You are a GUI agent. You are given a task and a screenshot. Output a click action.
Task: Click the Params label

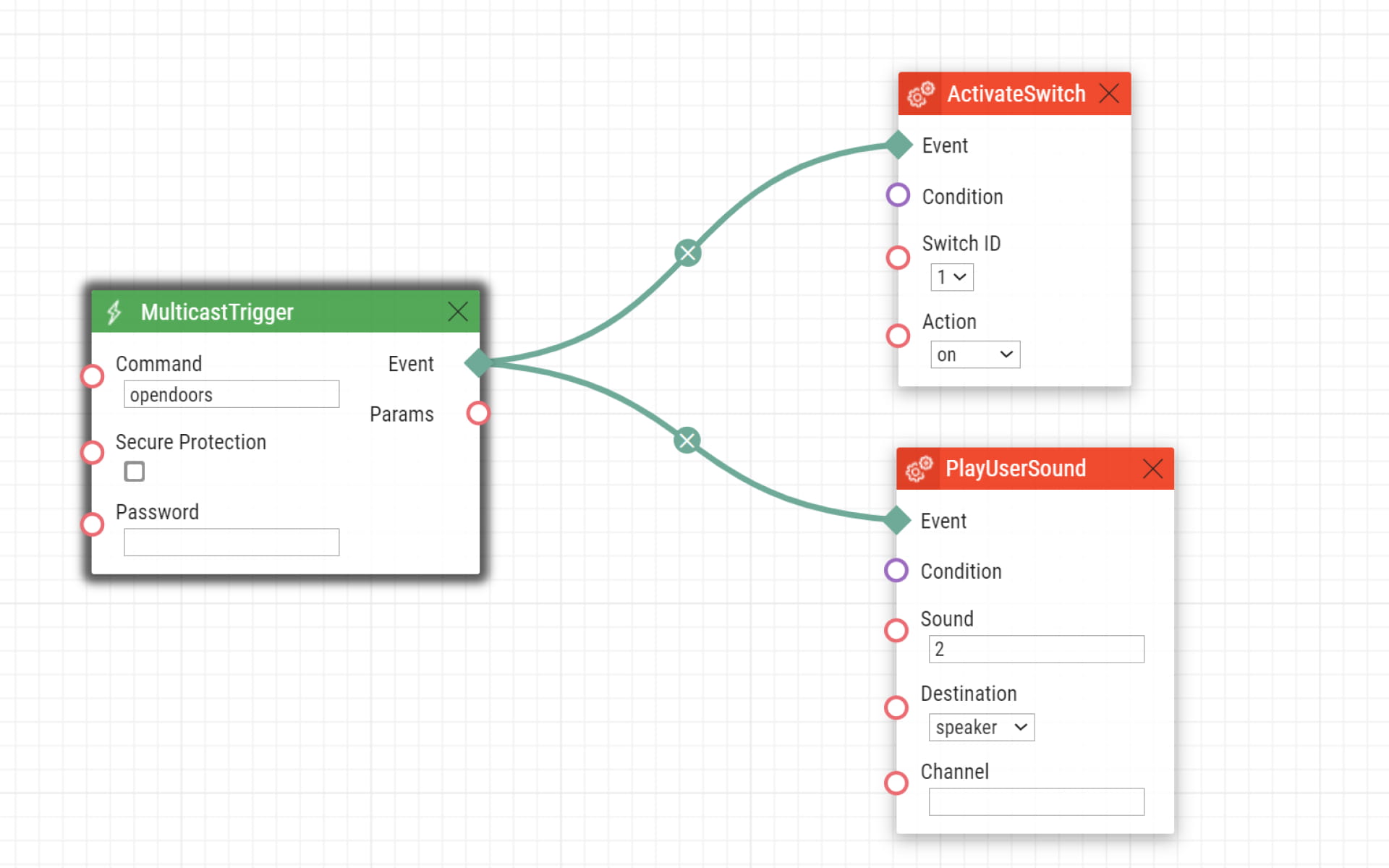point(402,414)
